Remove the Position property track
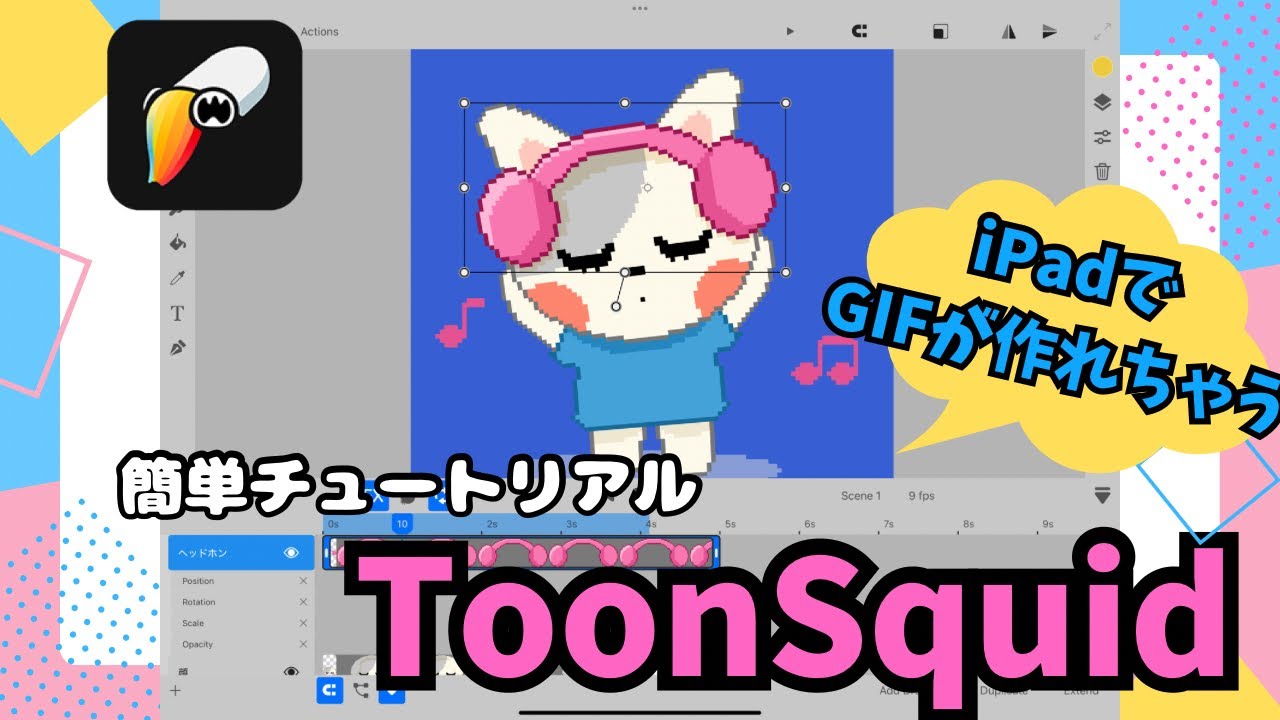This screenshot has width=1280, height=720. coord(303,581)
